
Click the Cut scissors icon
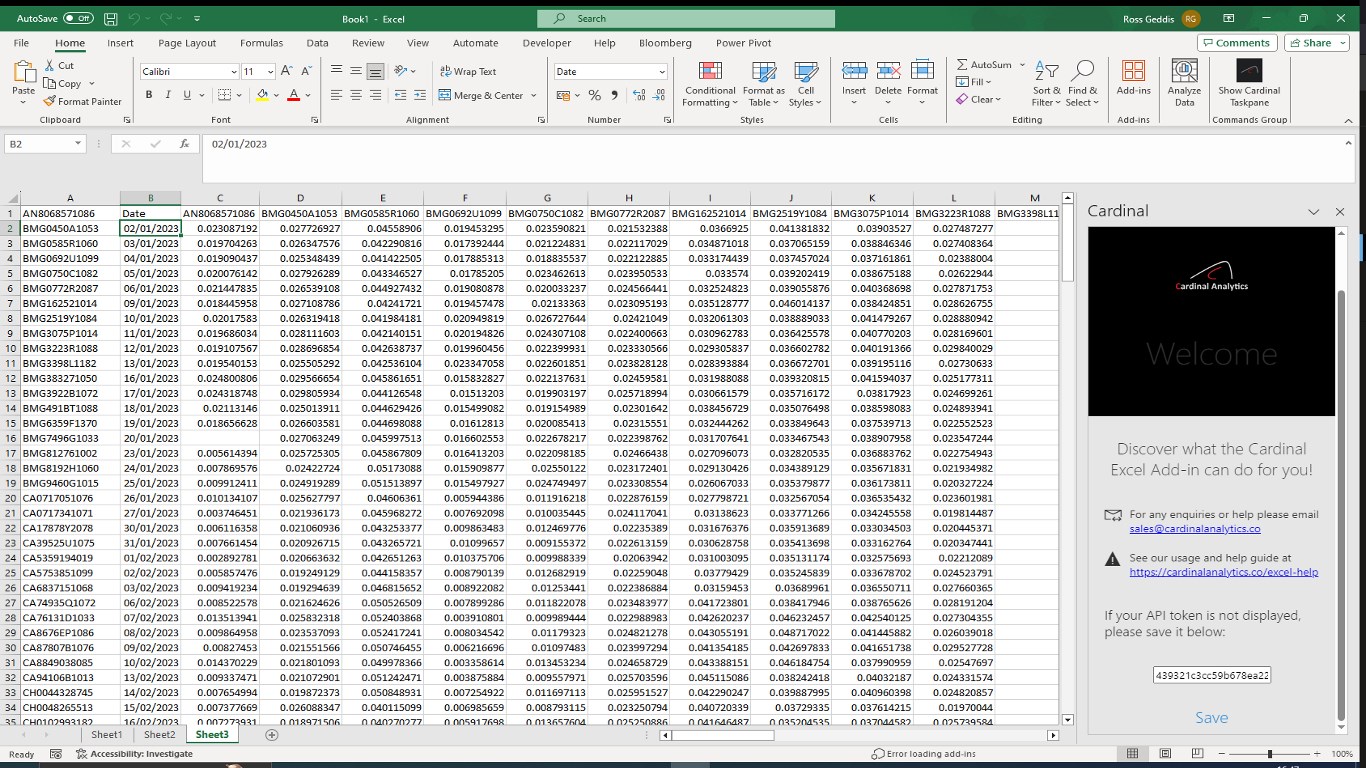pos(50,66)
